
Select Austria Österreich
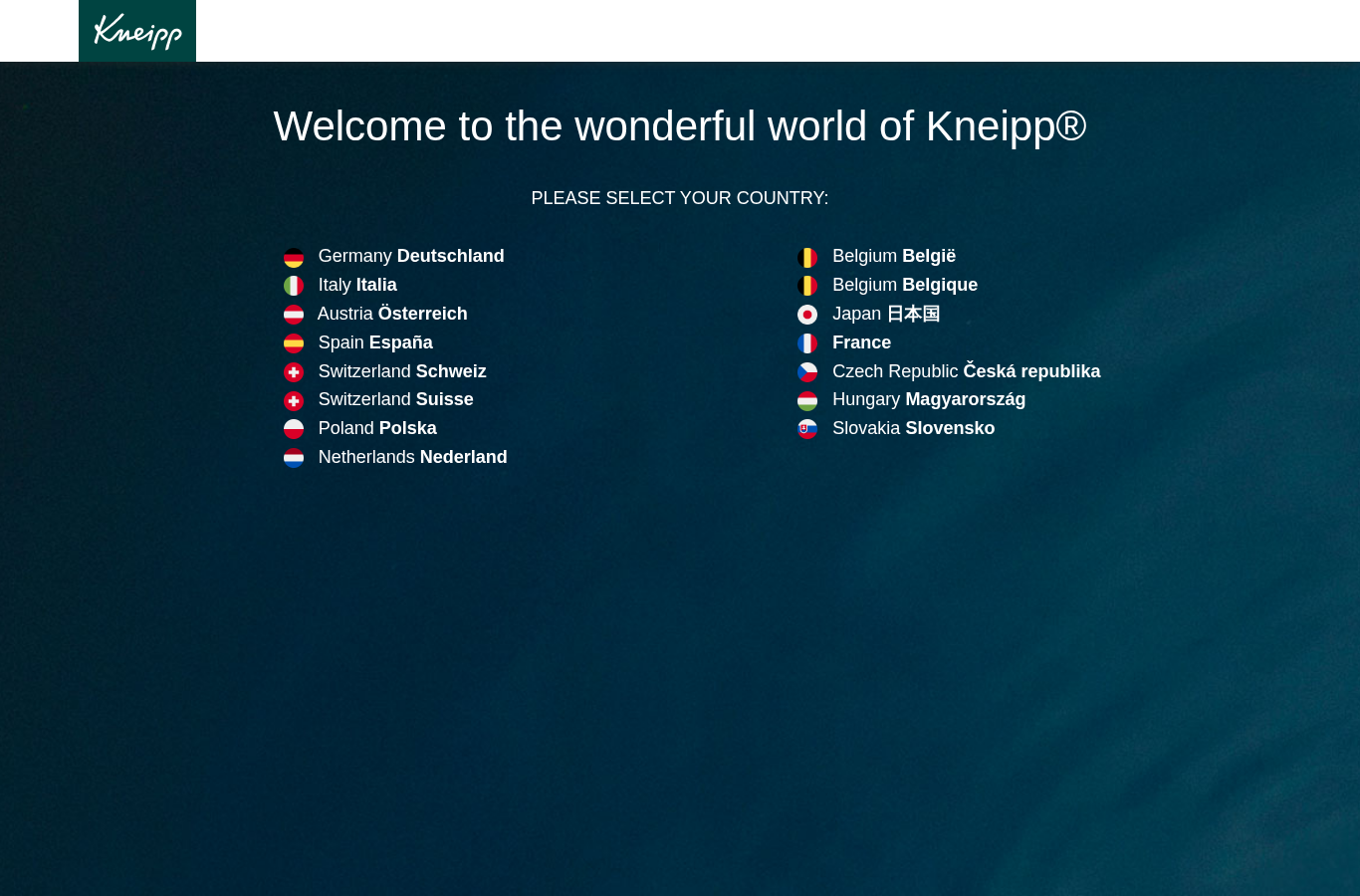(x=392, y=314)
